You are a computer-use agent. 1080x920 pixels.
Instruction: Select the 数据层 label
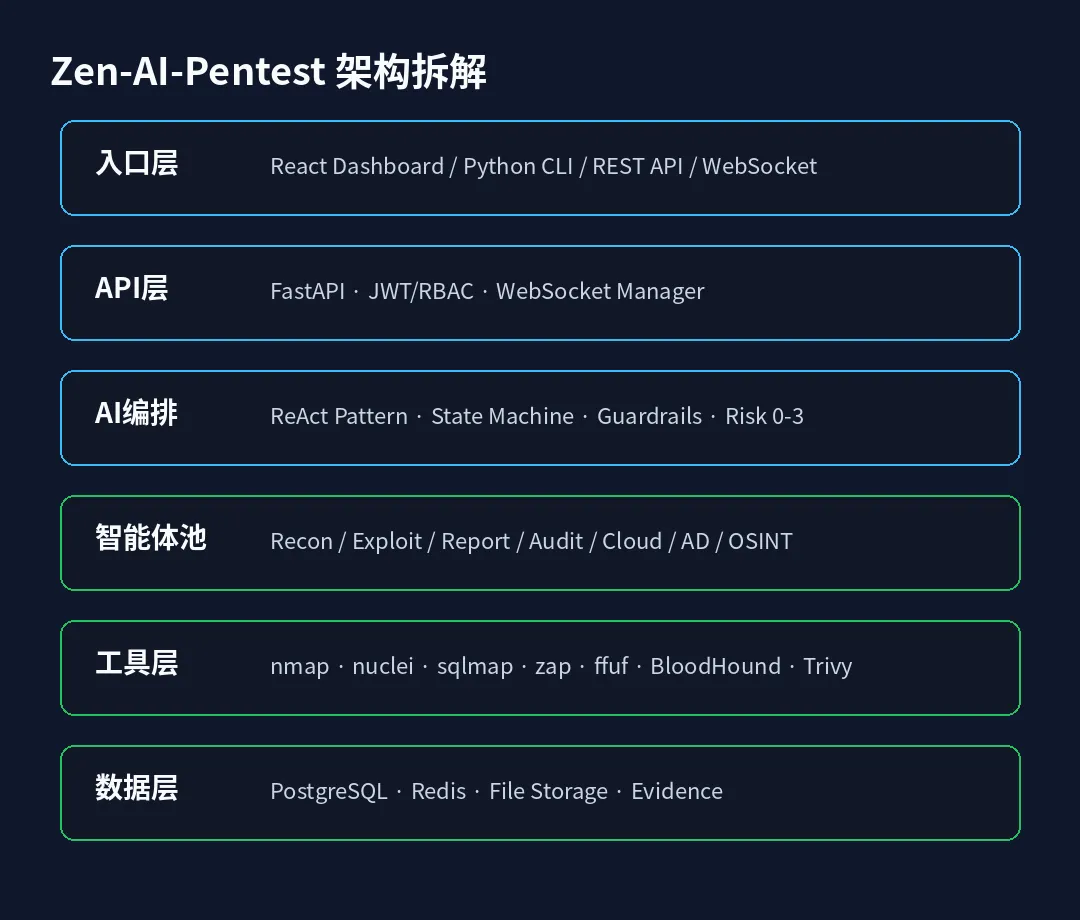[x=136, y=788]
